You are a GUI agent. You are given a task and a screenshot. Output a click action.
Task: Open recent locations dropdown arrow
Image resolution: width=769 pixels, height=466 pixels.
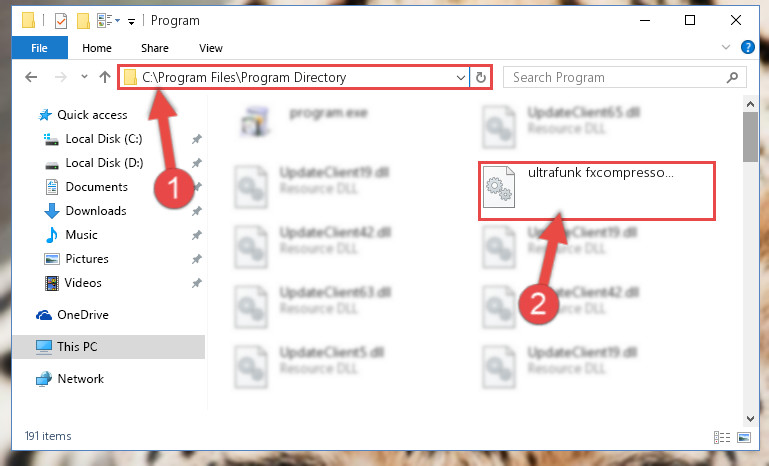pyautogui.click(x=84, y=77)
